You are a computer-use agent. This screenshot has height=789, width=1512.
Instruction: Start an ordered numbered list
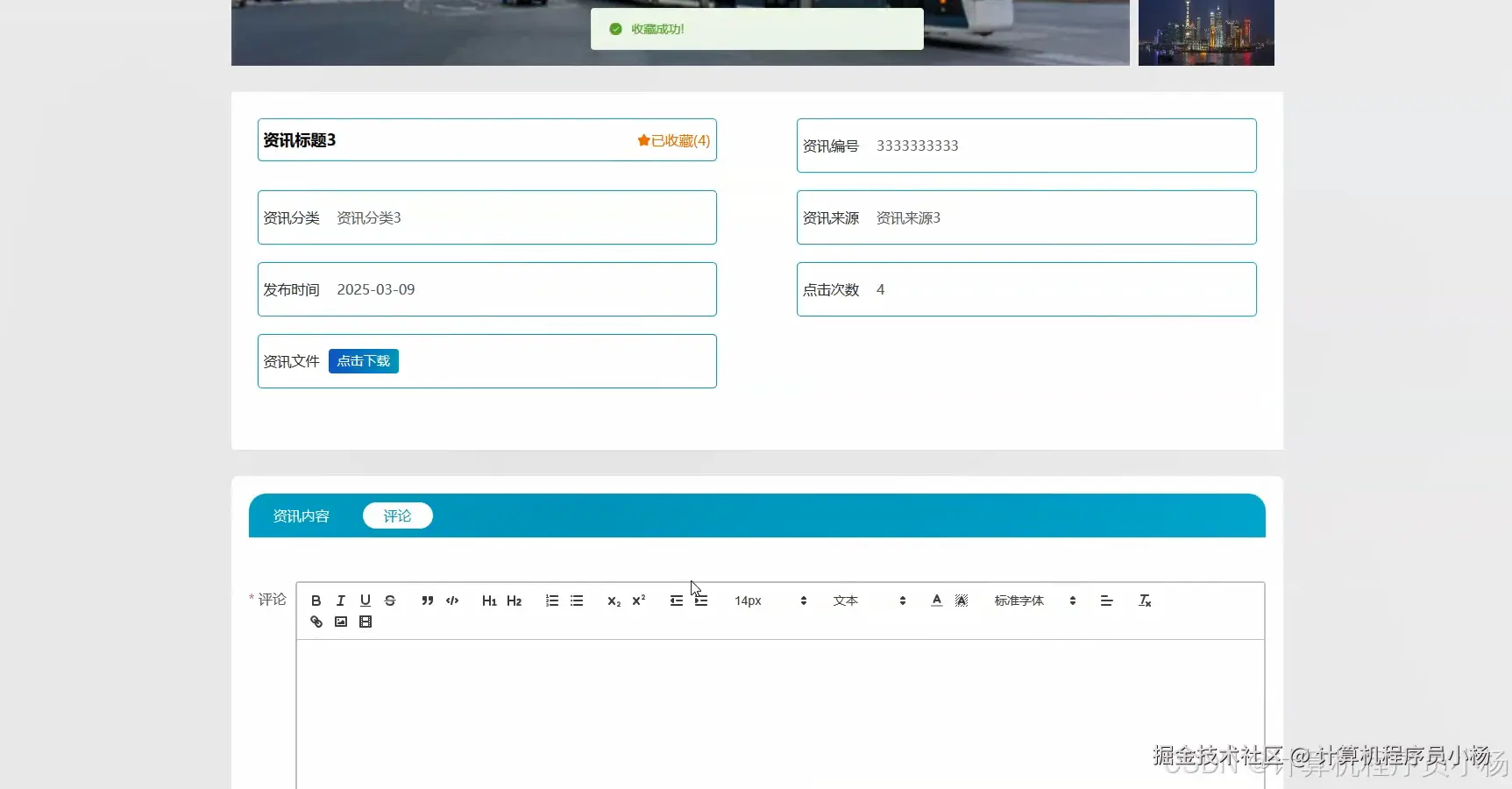click(x=552, y=601)
